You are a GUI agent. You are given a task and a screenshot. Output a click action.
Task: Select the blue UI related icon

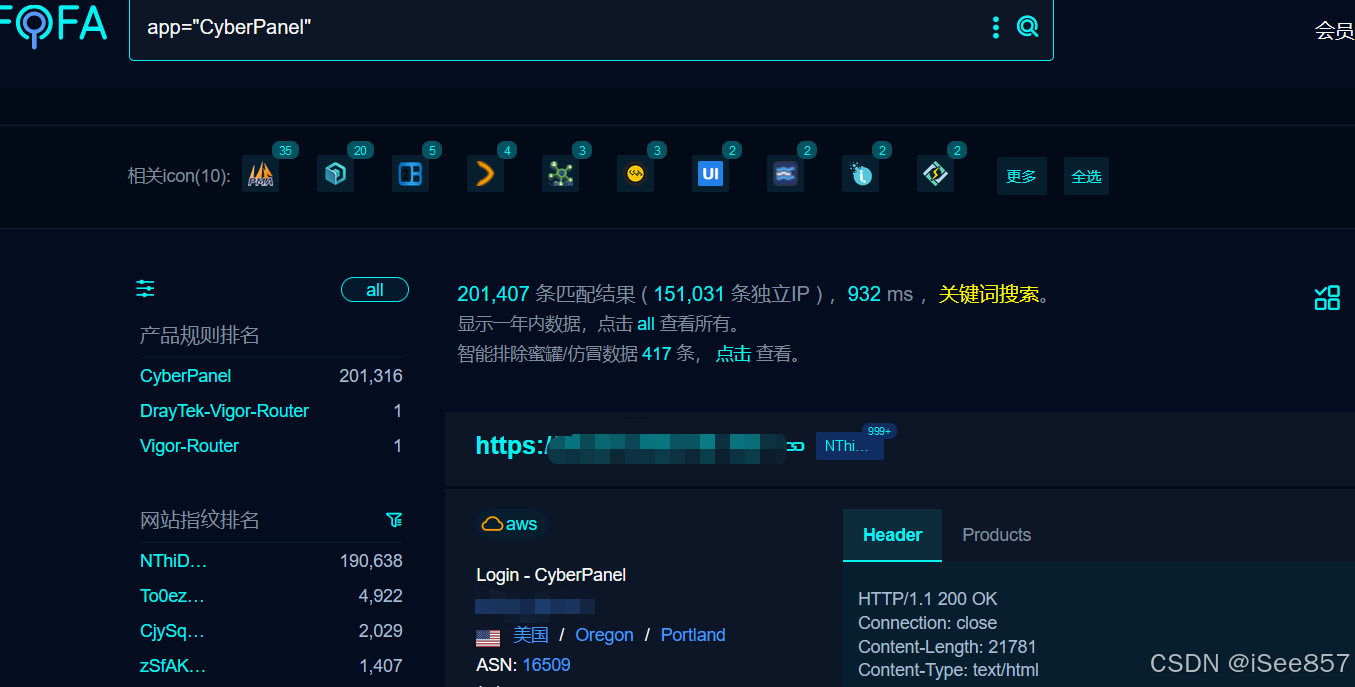pyautogui.click(x=710, y=174)
